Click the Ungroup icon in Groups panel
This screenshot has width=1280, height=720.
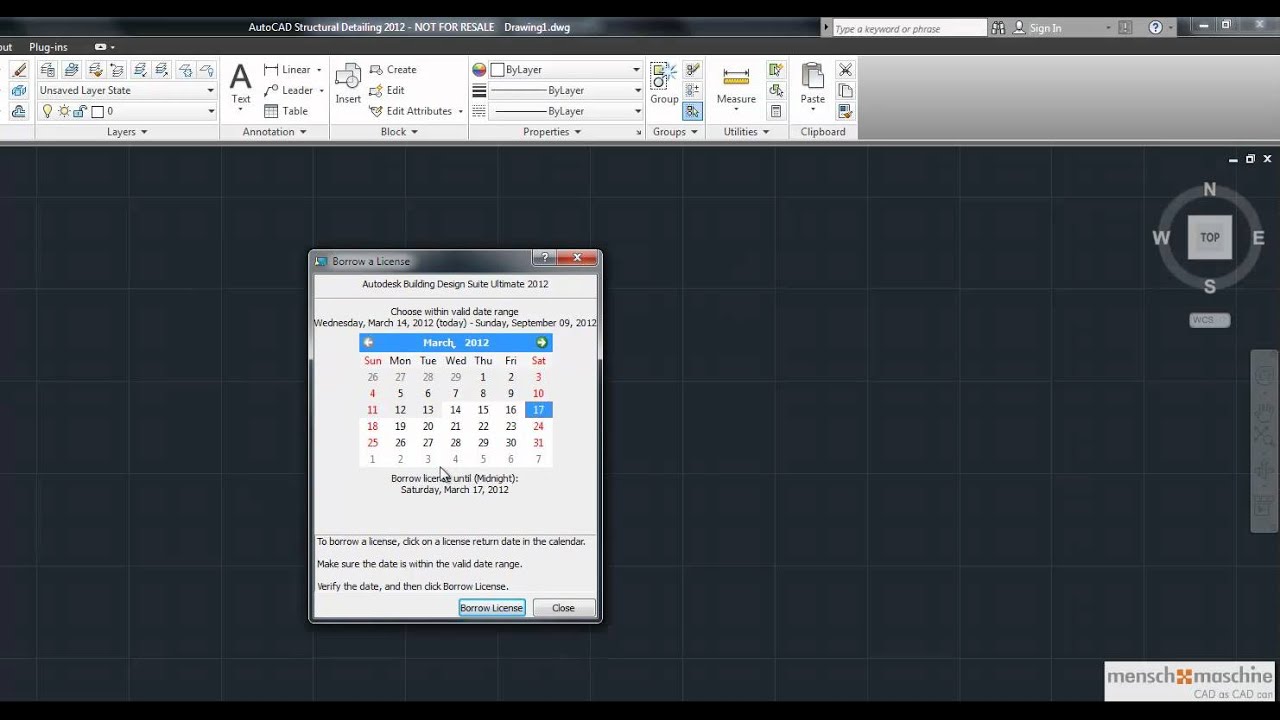tap(692, 70)
